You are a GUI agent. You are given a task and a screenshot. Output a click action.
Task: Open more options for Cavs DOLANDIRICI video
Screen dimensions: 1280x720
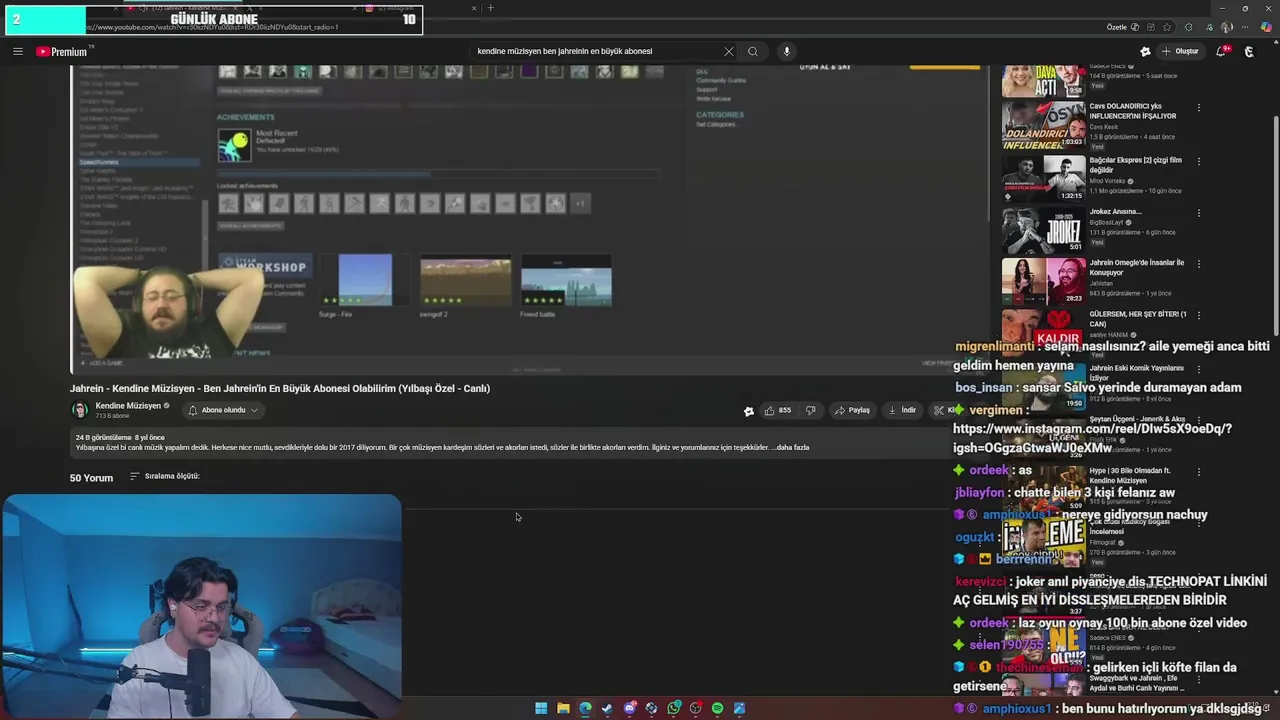1198,107
